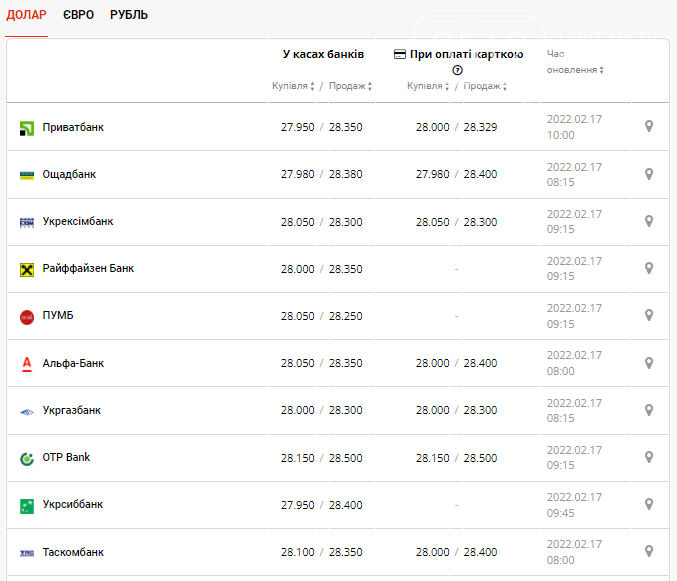
Task: Show Укрексімбанк location pin
Action: click(x=649, y=221)
